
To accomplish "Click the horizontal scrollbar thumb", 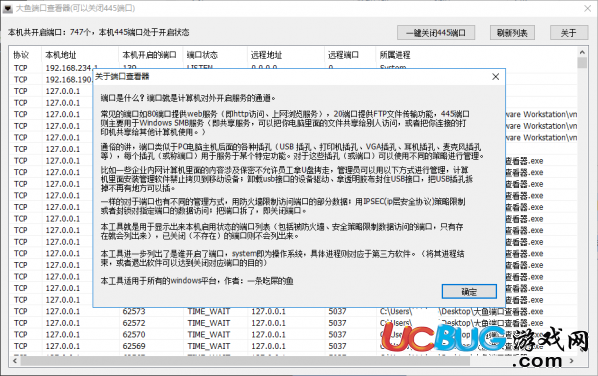I will 245,360.
